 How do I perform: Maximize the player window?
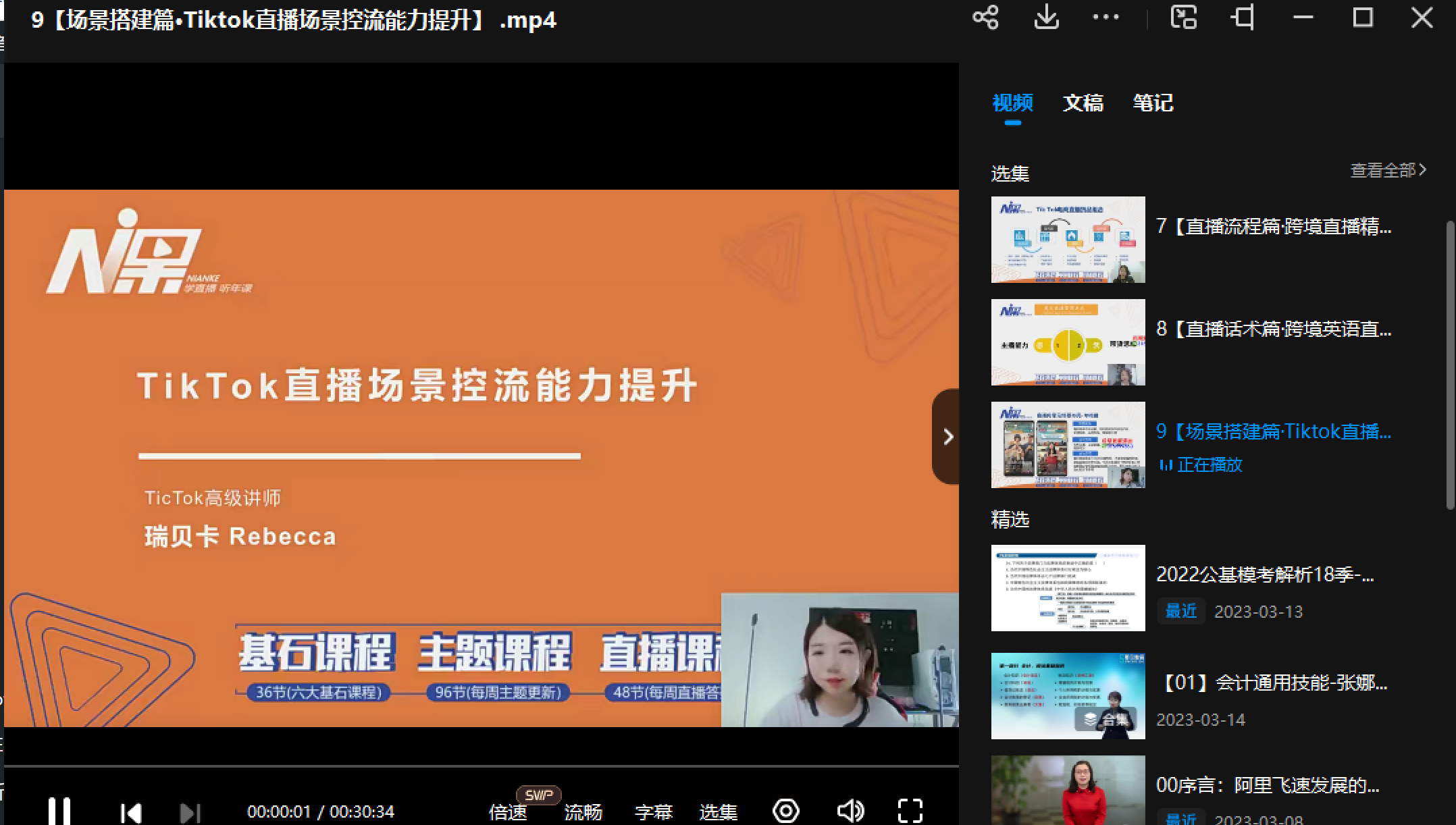(x=1363, y=18)
